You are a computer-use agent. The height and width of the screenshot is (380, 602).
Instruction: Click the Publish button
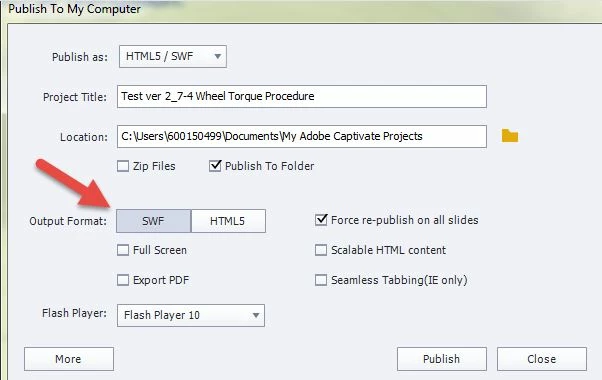pos(442,359)
